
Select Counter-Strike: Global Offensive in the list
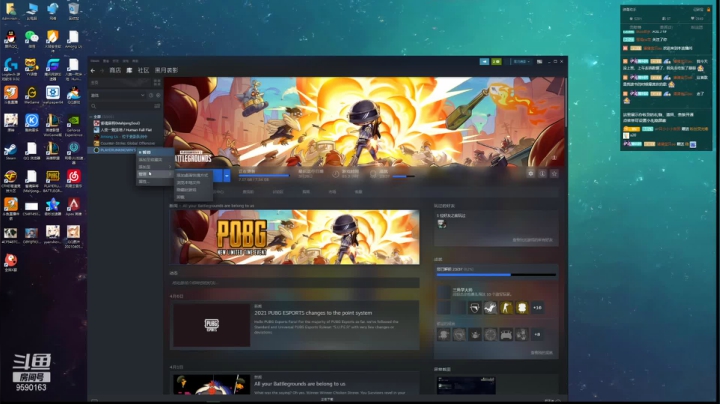pos(125,143)
